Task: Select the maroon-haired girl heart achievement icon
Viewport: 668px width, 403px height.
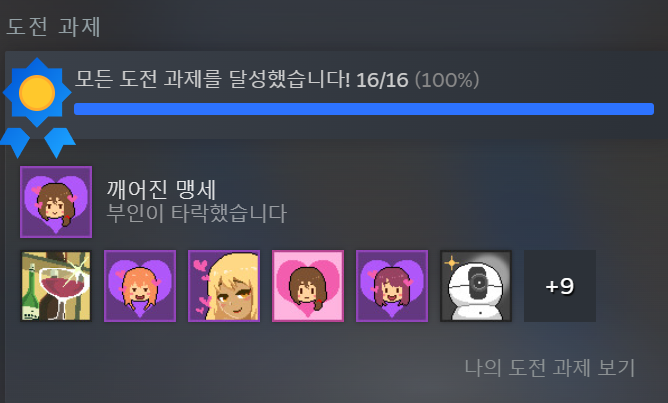Action: [392, 286]
